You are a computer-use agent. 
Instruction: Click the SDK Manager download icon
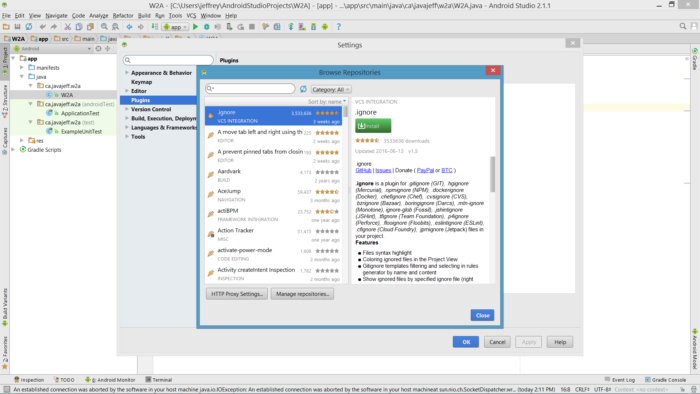click(313, 27)
